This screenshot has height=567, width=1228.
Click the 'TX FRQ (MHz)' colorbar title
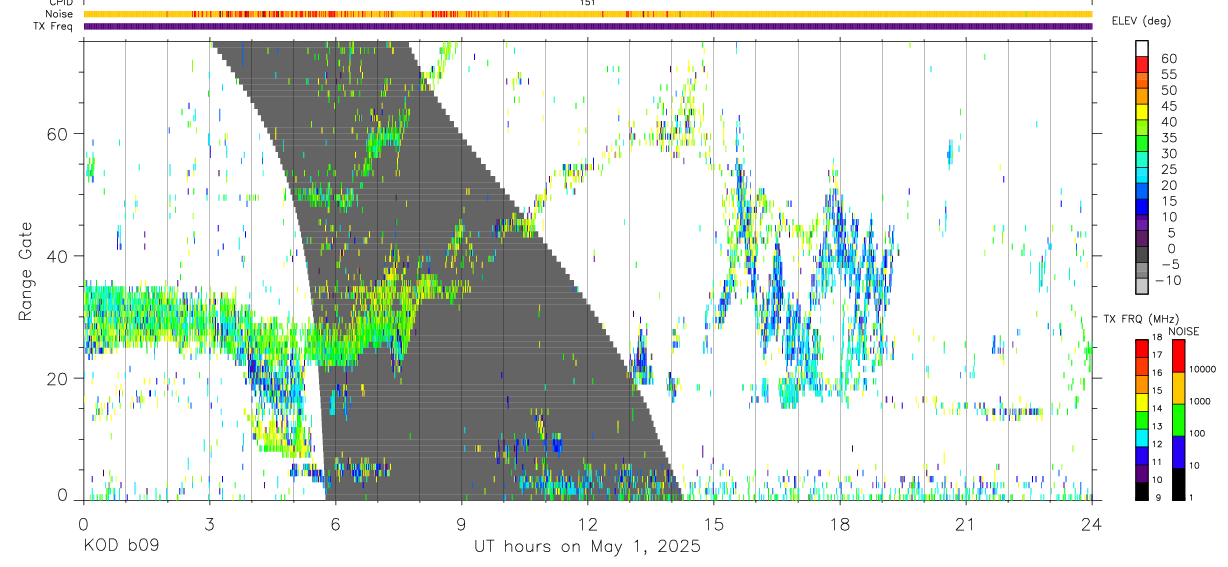click(x=1139, y=319)
